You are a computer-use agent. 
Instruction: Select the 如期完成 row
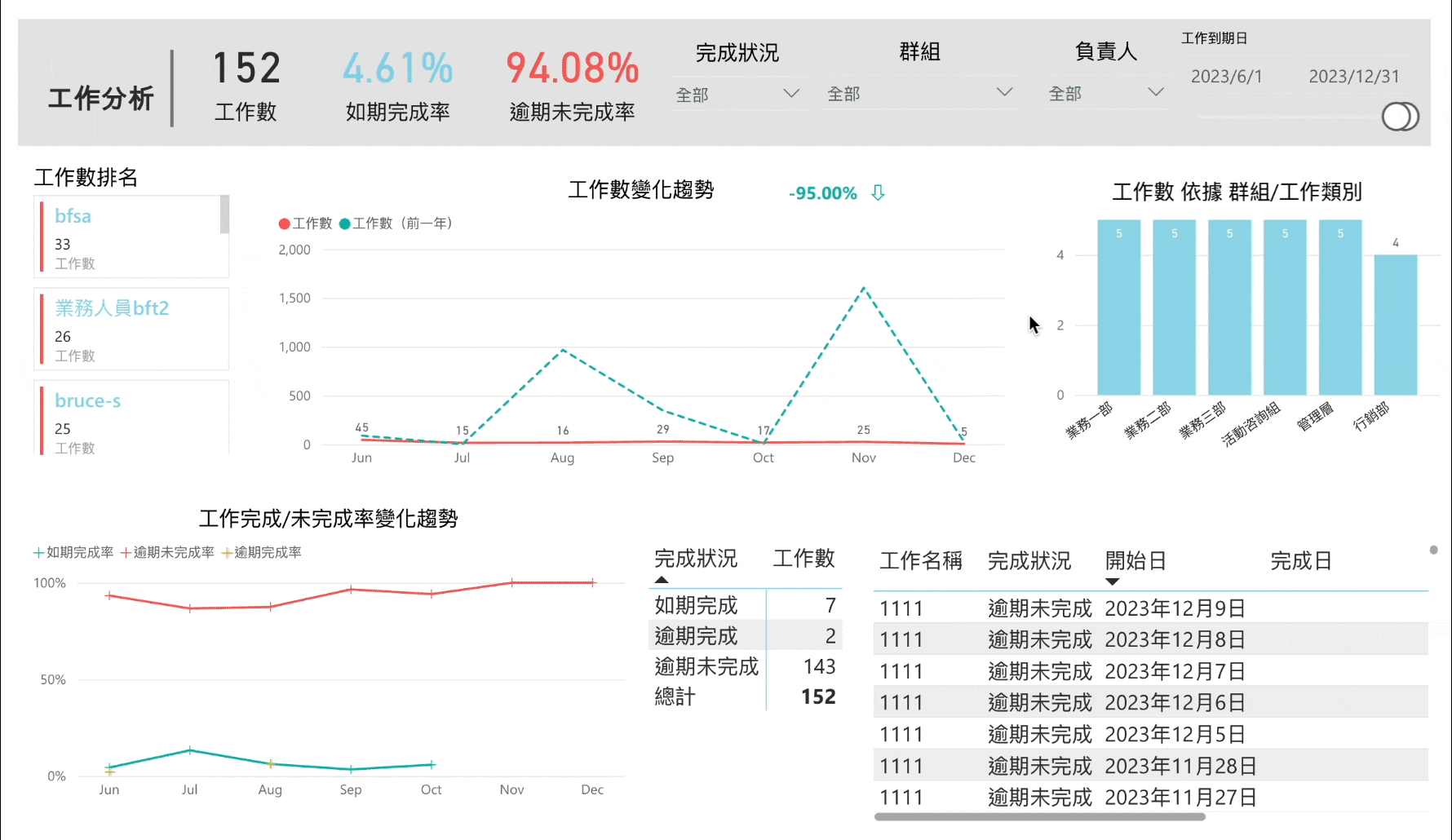[746, 605]
